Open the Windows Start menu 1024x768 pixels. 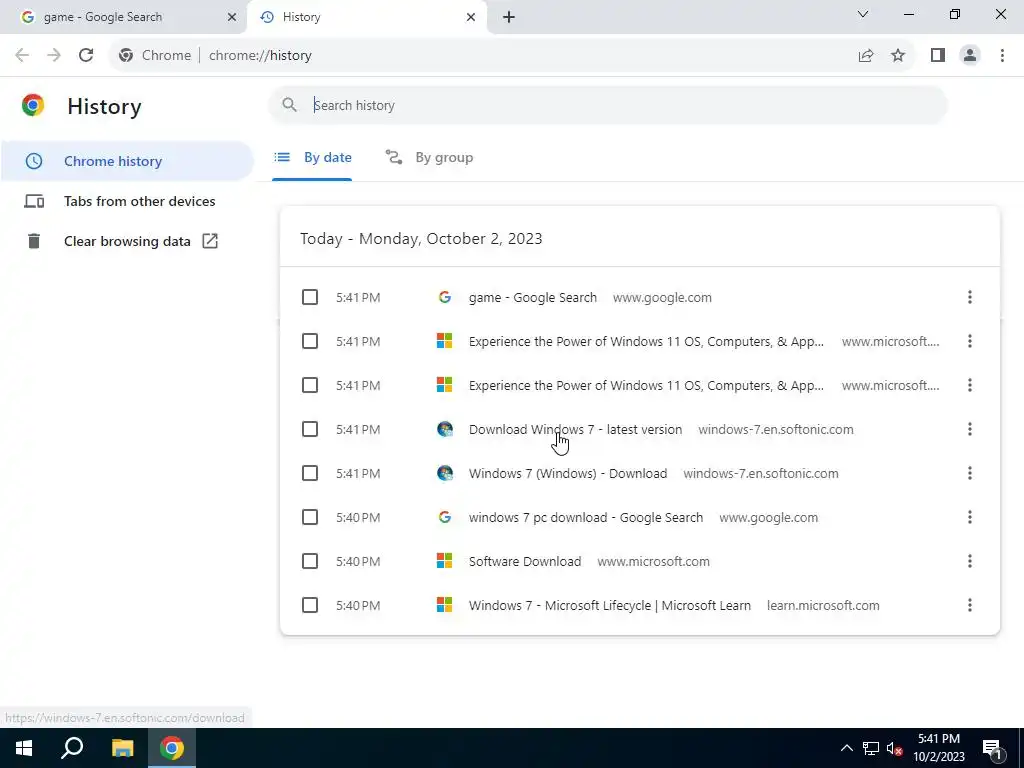(x=24, y=748)
